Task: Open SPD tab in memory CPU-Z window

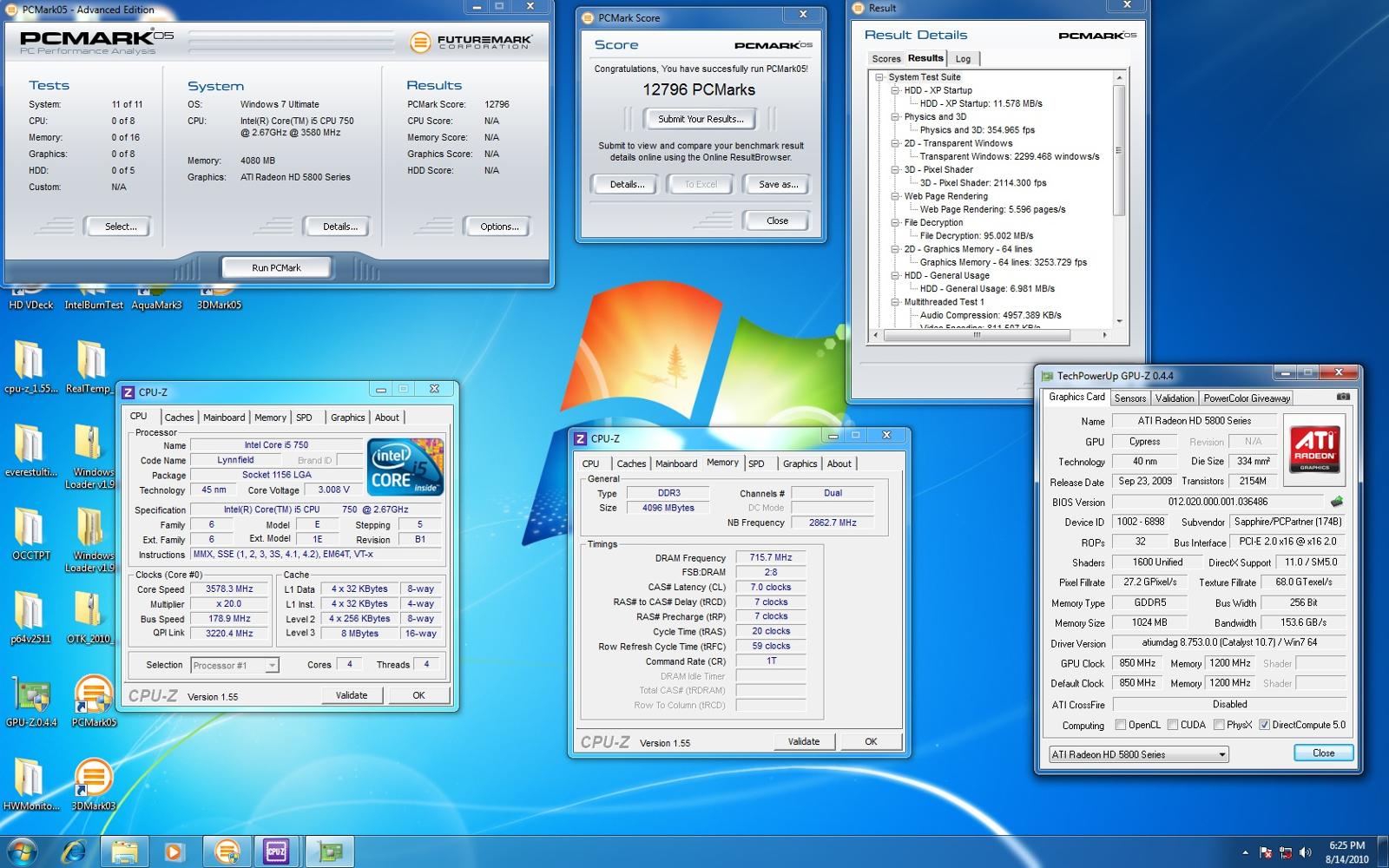Action: [756, 464]
